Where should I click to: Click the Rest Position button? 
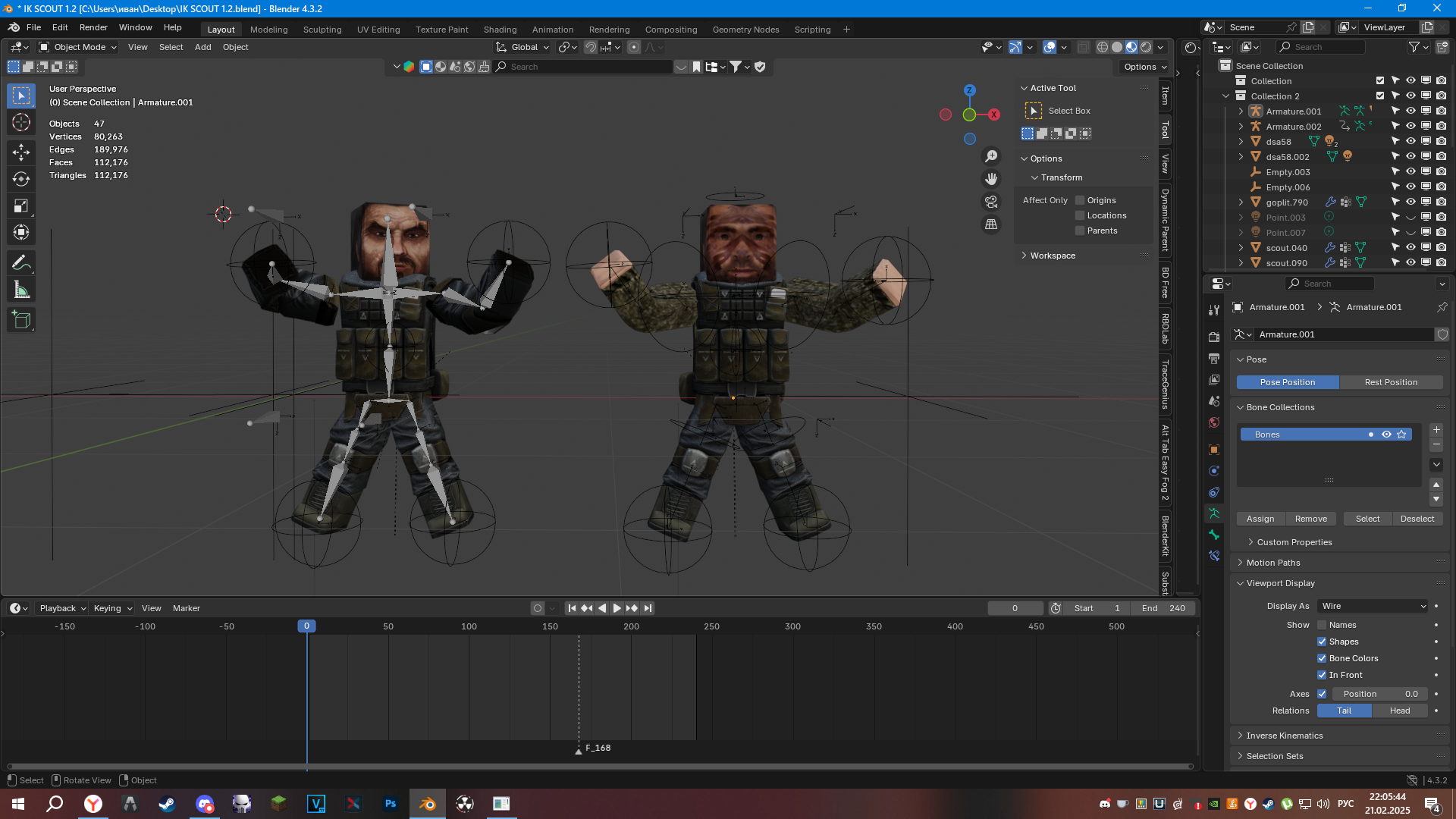(1390, 382)
